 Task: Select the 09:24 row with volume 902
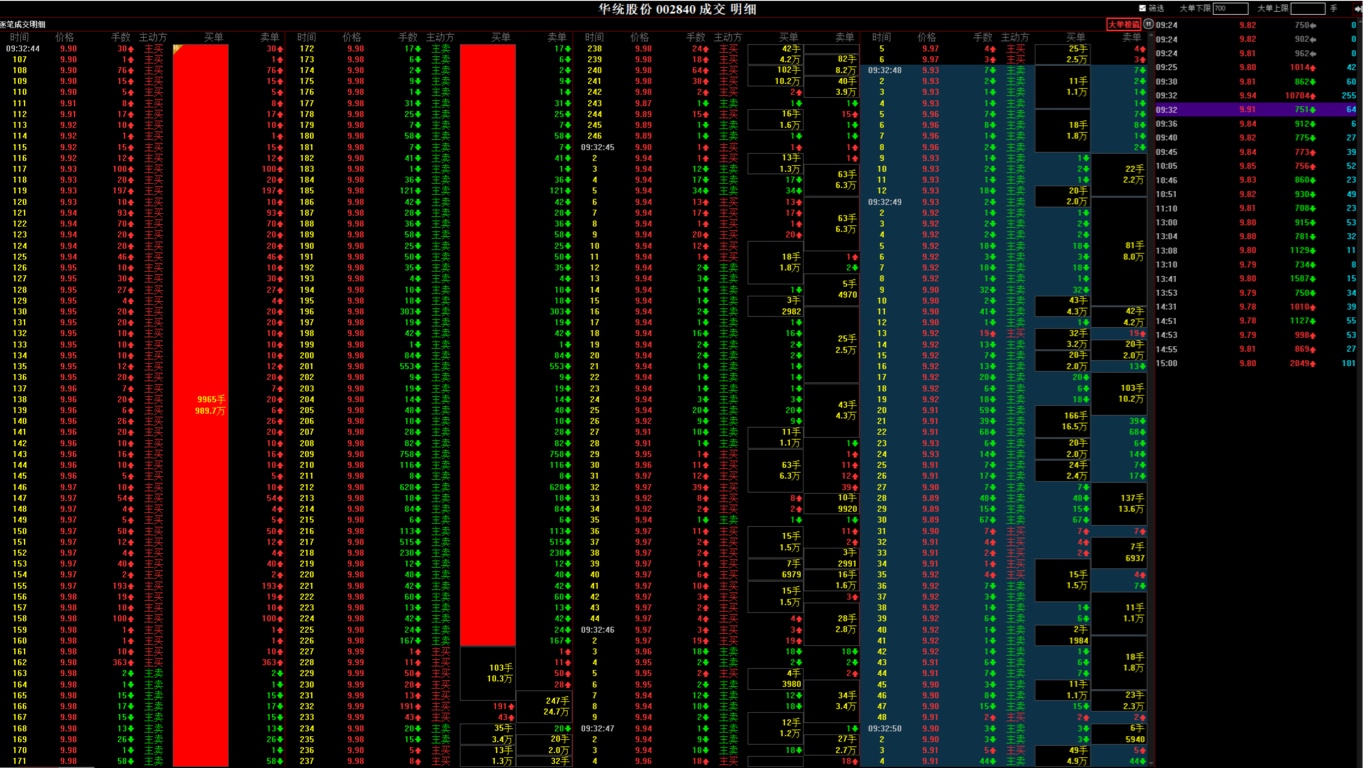[x=1258, y=39]
